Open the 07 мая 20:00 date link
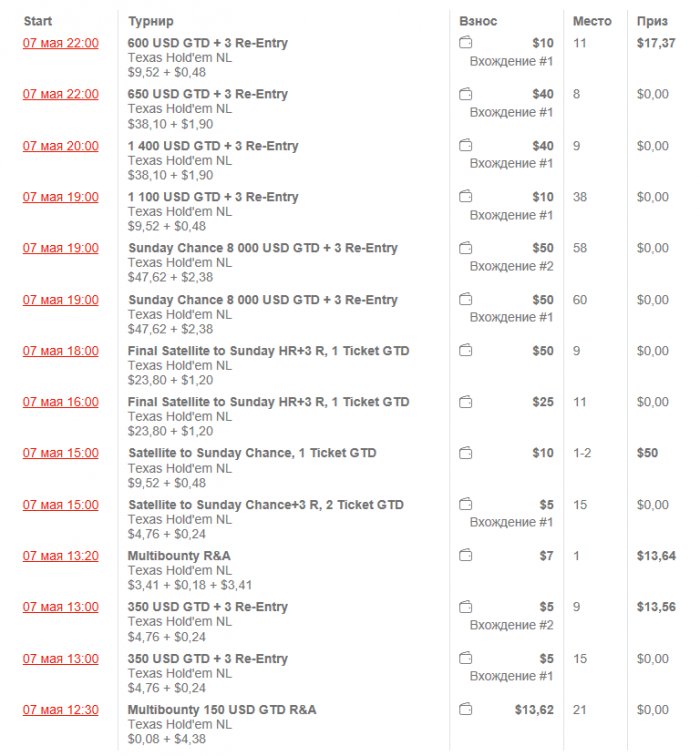Viewport: 700px width, 756px height. (61, 146)
